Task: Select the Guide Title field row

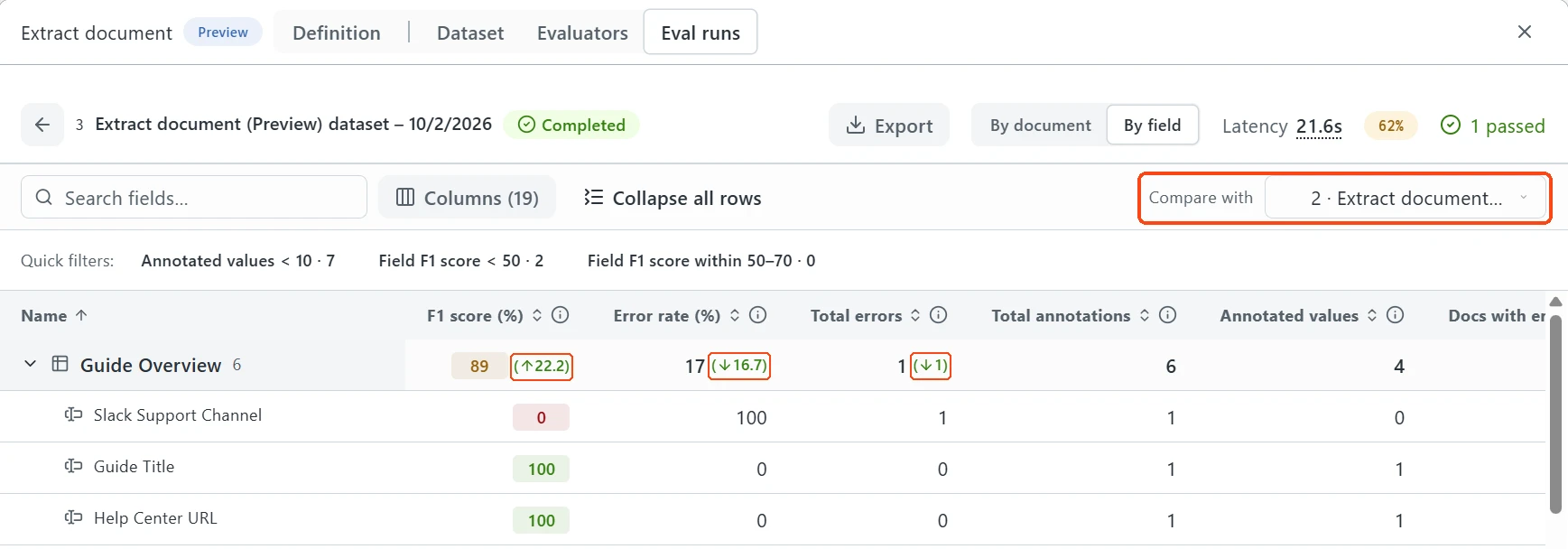Action: (x=773, y=468)
